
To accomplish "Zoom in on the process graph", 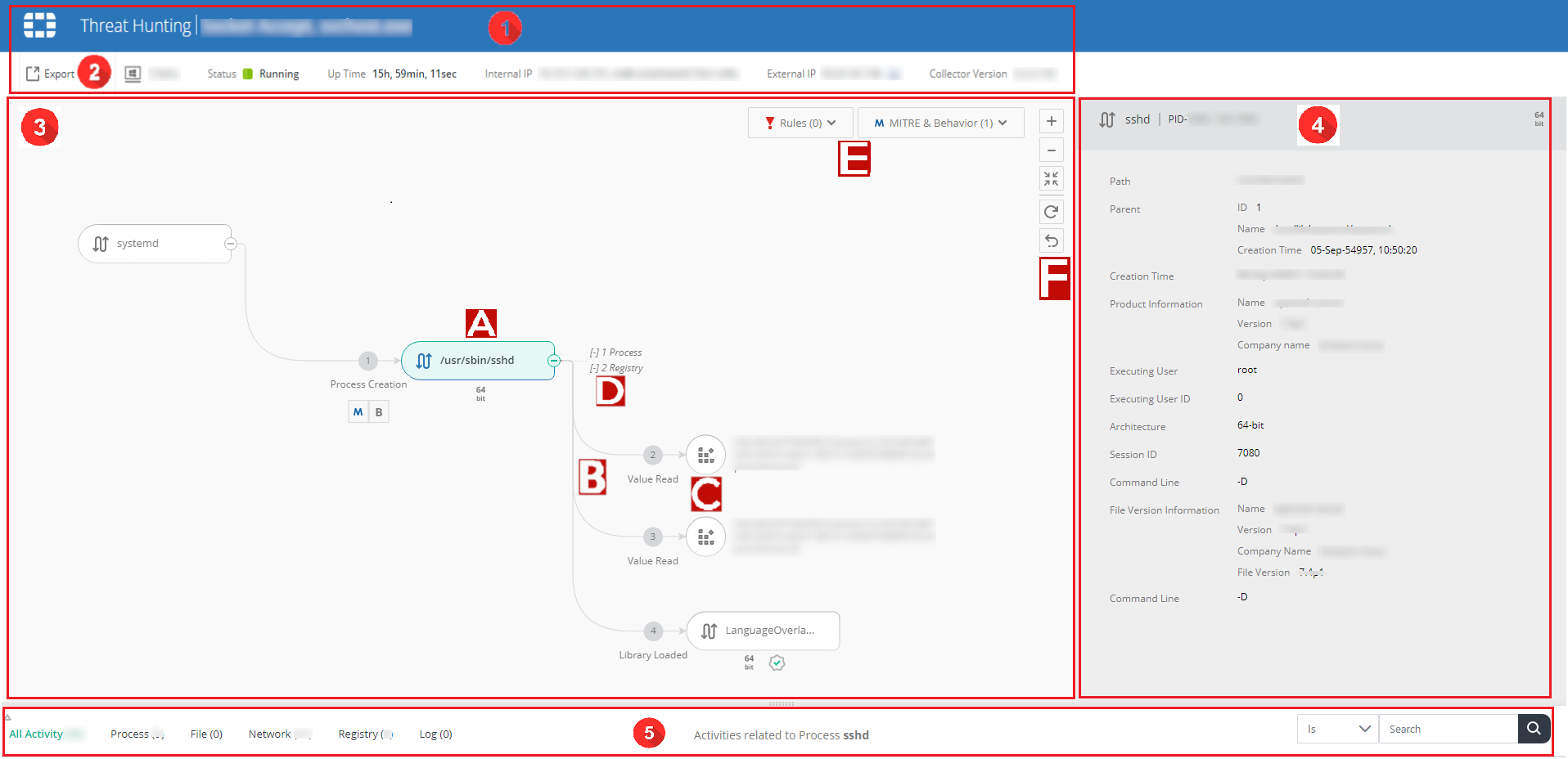I will coord(1052,121).
